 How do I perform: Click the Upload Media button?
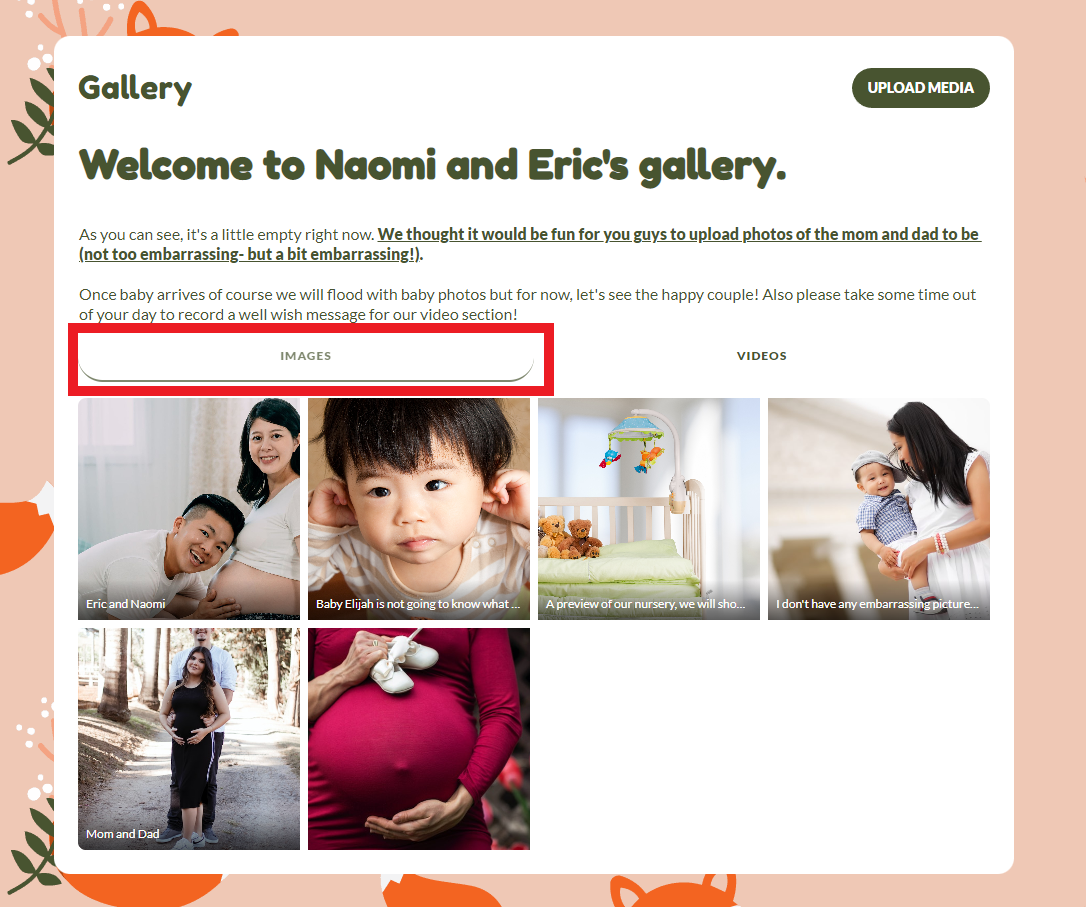(920, 88)
